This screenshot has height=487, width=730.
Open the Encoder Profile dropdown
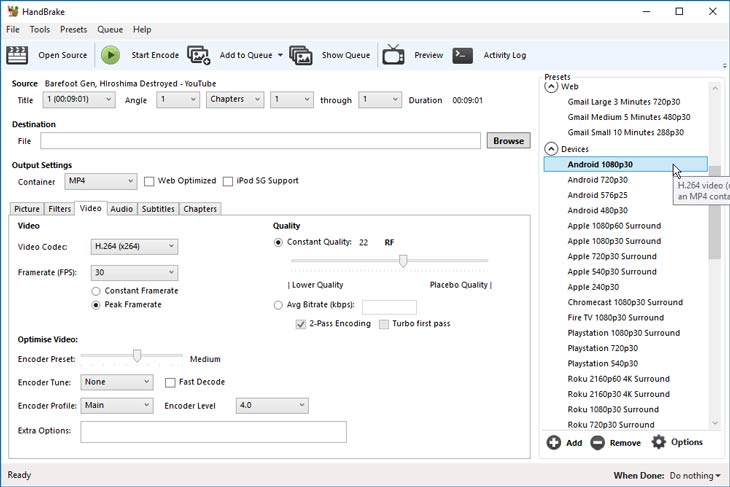[117, 406]
